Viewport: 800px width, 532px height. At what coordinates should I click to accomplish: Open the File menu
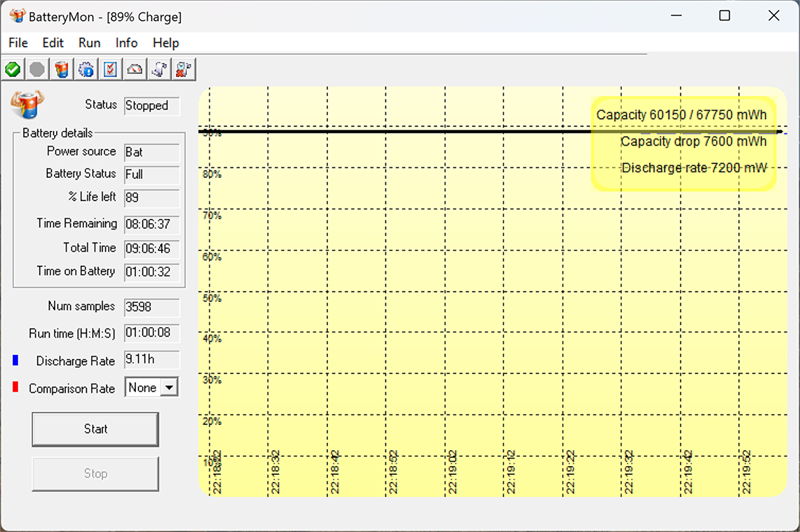pos(18,43)
